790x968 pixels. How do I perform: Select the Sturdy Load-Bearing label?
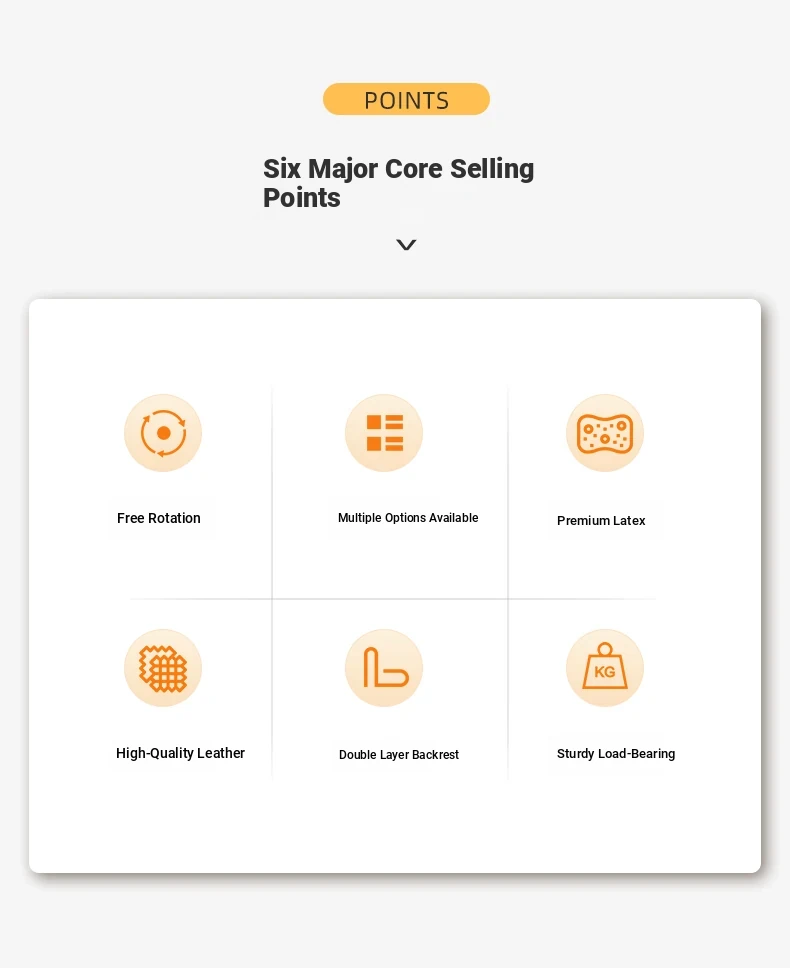(616, 754)
